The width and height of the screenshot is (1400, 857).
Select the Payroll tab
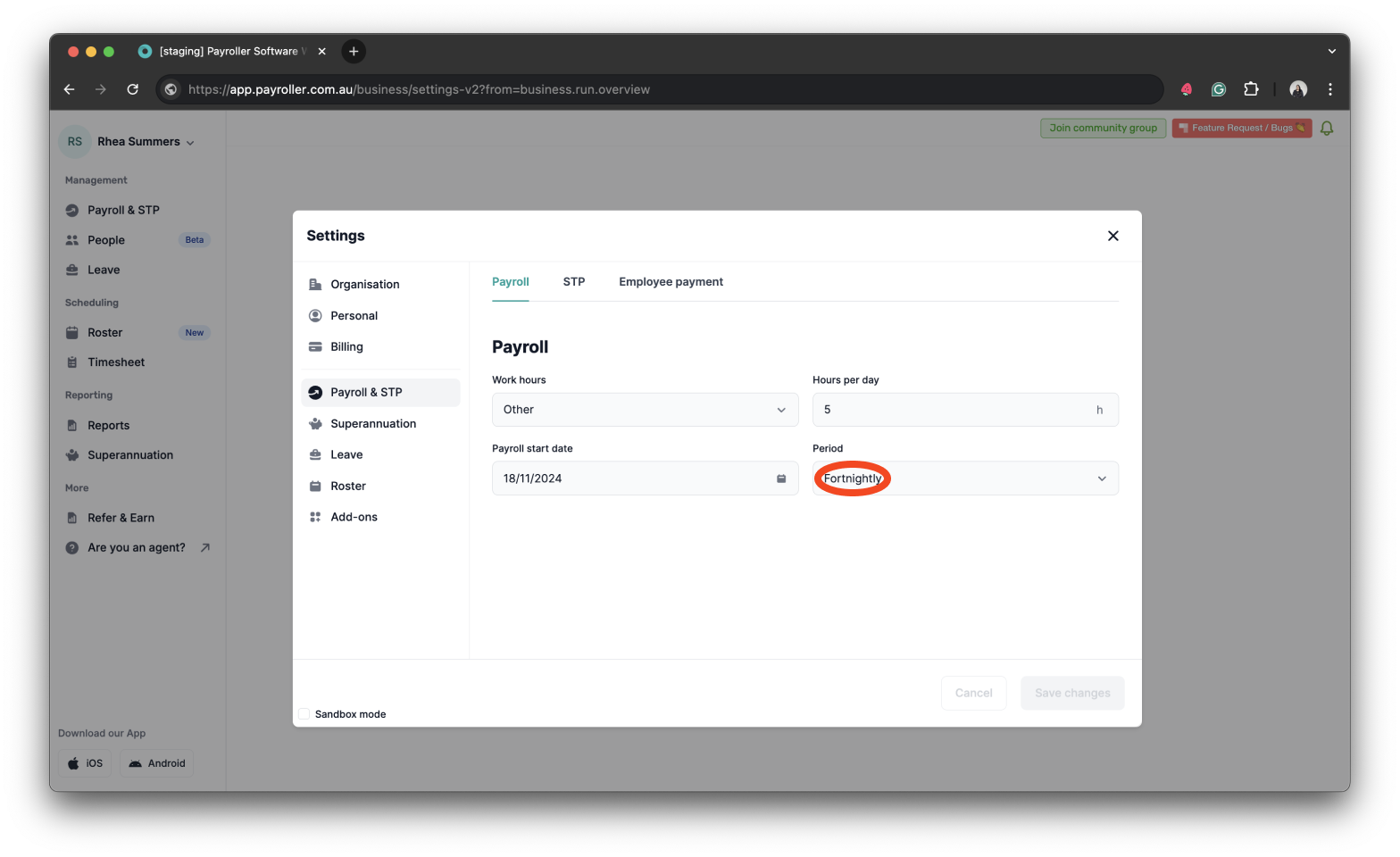pyautogui.click(x=511, y=282)
